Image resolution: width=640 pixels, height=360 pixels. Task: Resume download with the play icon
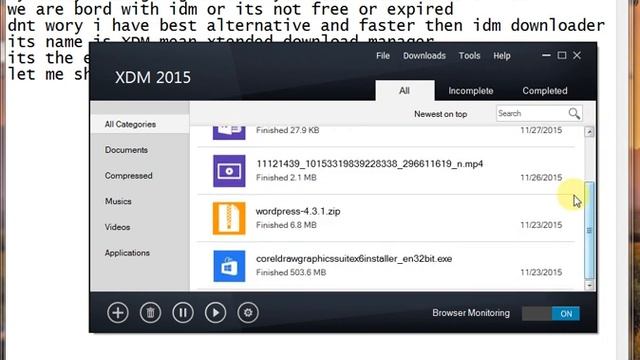tap(216, 313)
